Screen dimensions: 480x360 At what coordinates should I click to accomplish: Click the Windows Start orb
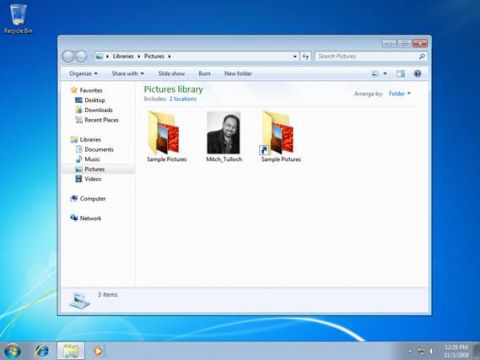tap(12, 351)
